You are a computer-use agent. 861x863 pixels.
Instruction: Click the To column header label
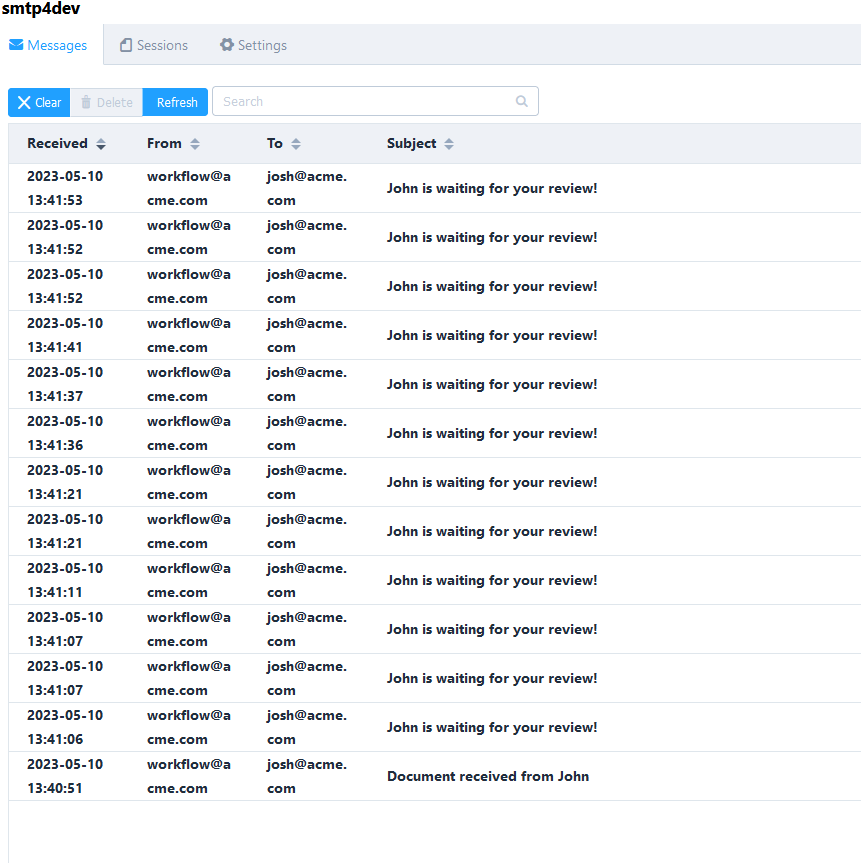point(275,144)
